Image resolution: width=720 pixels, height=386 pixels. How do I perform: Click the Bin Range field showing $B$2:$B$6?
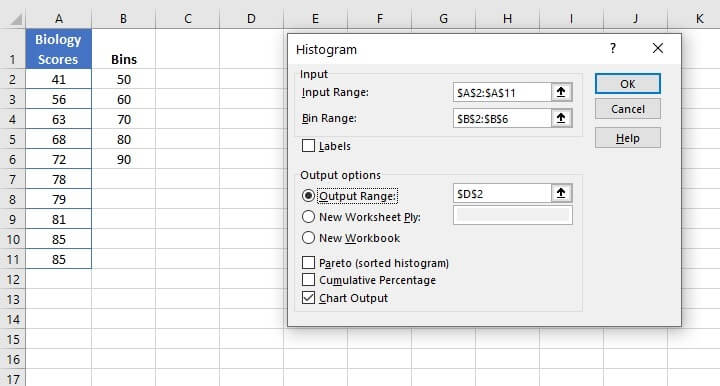click(x=502, y=118)
